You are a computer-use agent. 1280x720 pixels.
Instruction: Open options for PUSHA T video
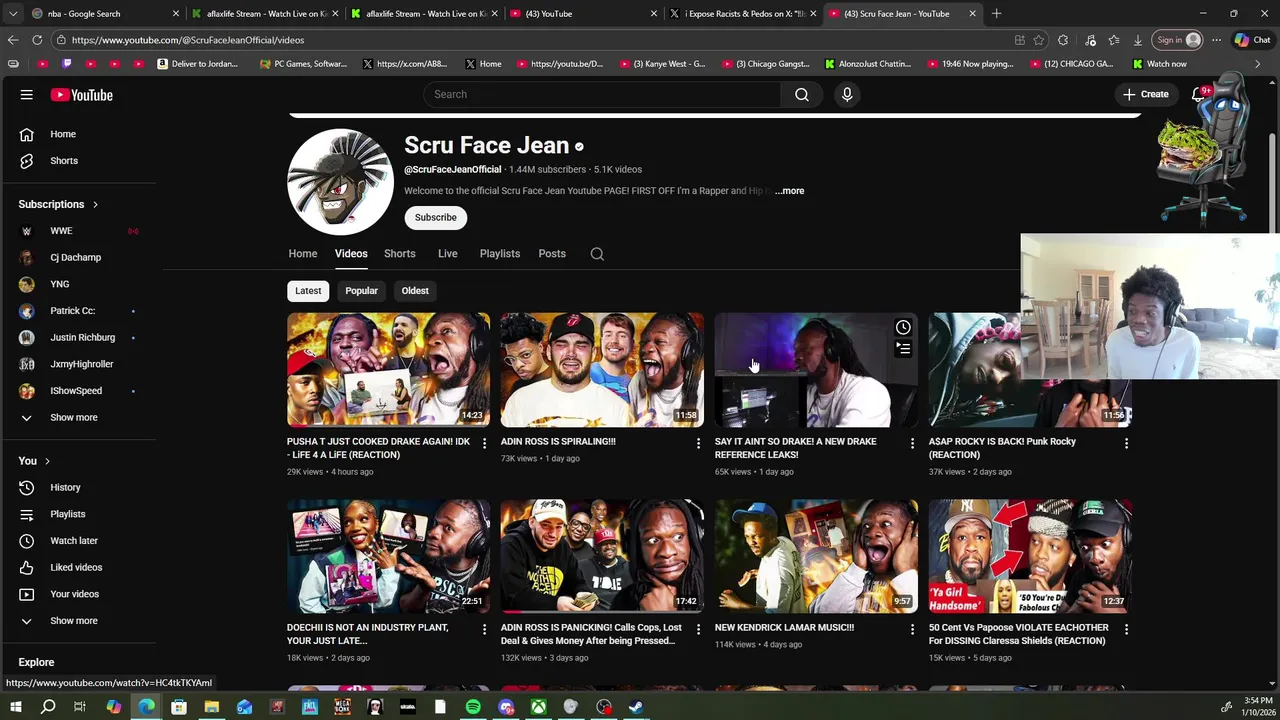coord(484,442)
